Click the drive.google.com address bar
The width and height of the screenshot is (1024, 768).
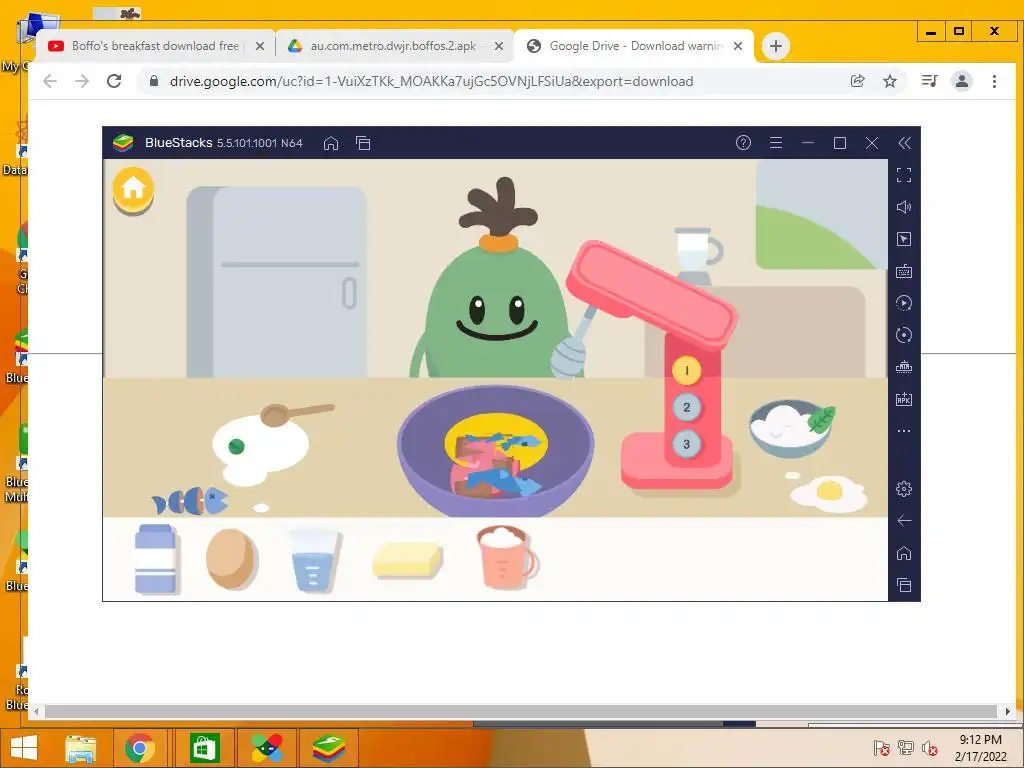[431, 81]
